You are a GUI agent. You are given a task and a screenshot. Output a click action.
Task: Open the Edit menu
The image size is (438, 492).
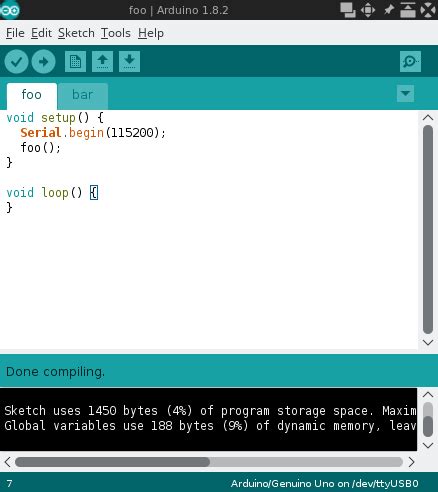click(x=41, y=33)
